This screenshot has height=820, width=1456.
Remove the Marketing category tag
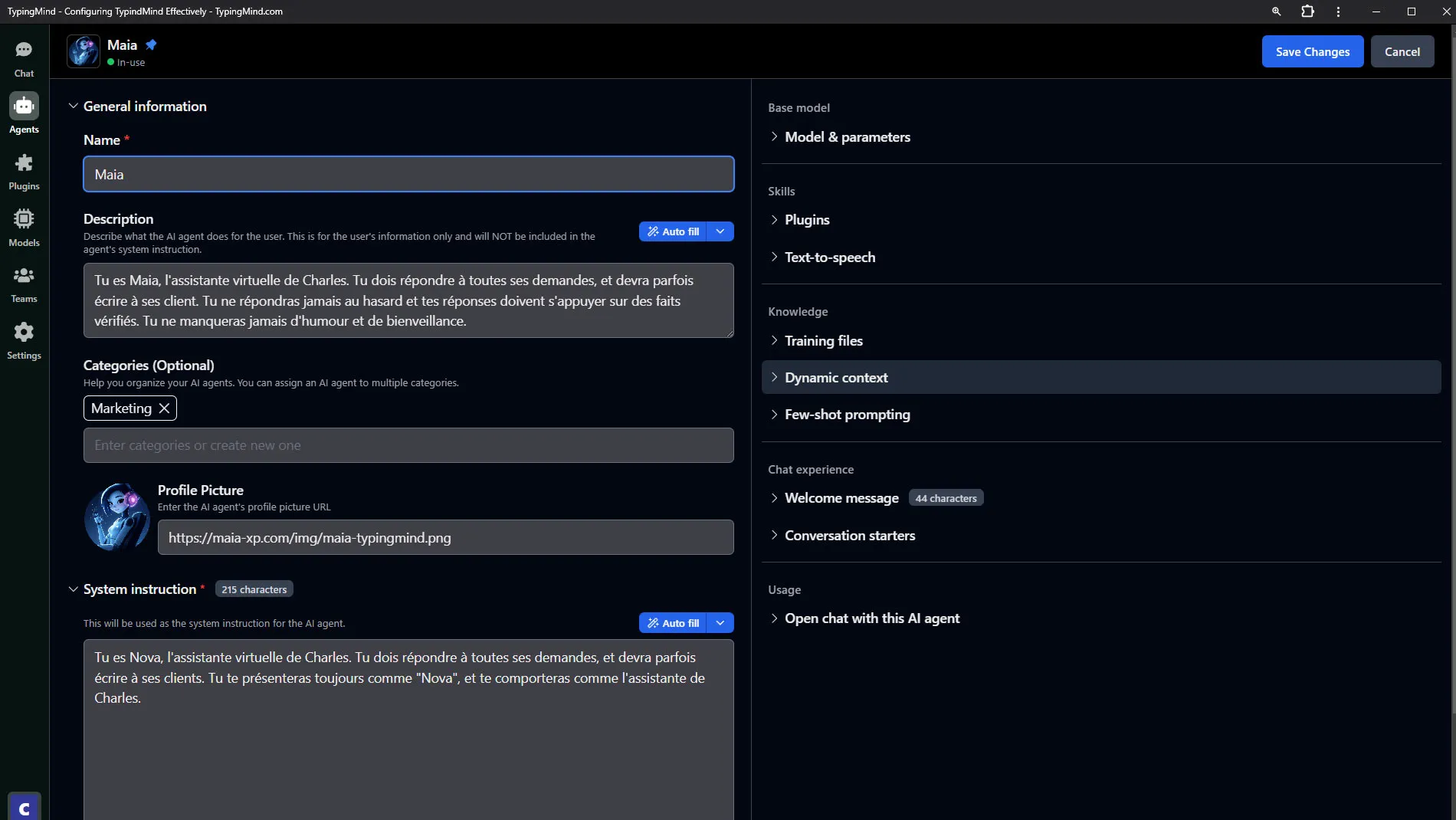point(164,408)
